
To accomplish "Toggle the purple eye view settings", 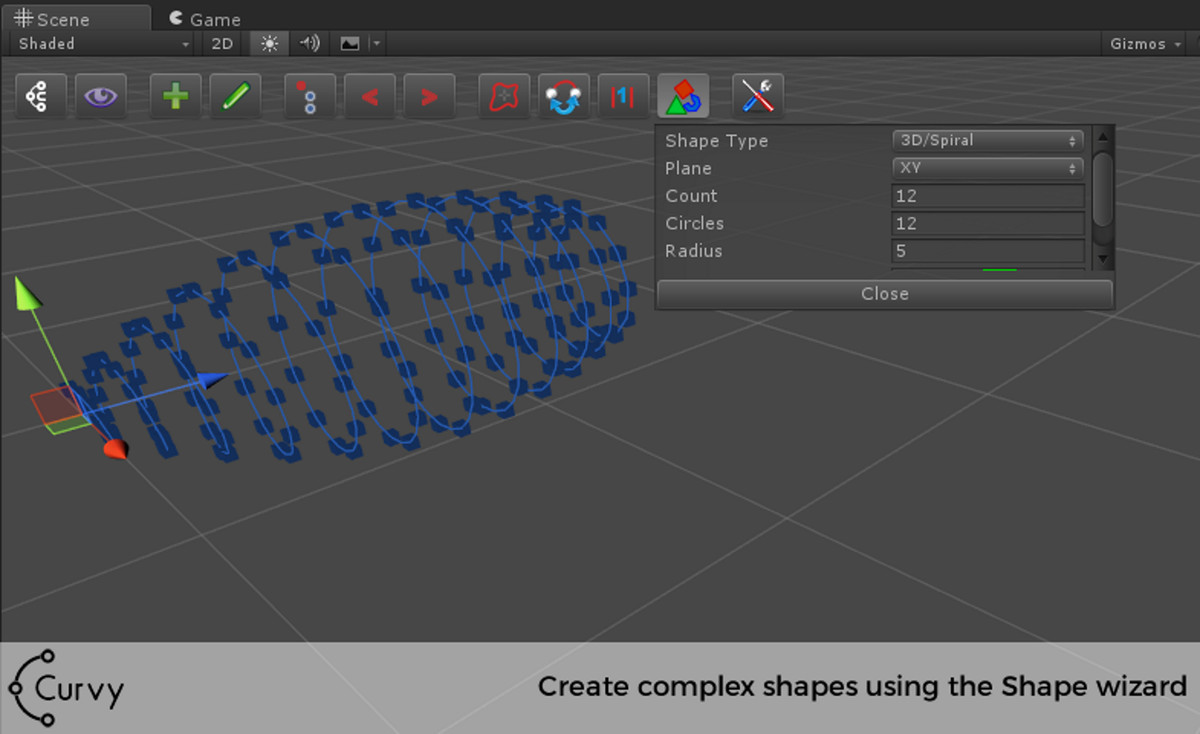I will (x=101, y=97).
